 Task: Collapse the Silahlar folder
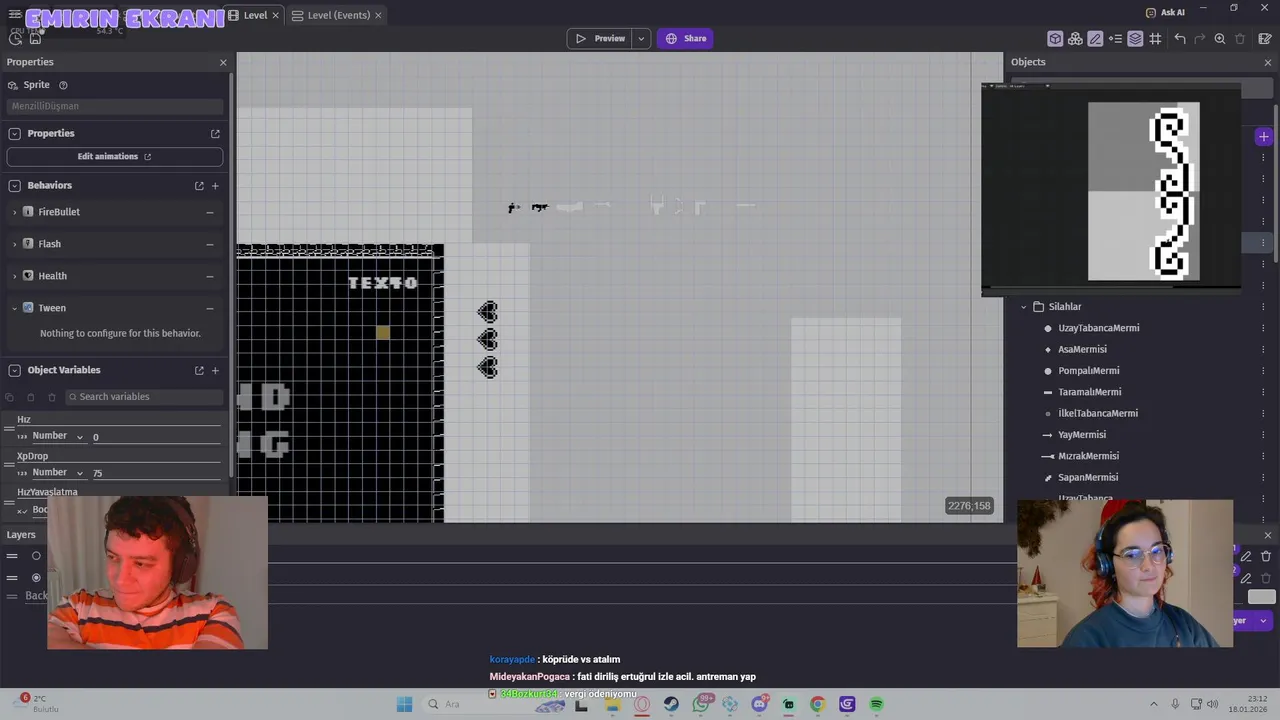pos(1023,307)
